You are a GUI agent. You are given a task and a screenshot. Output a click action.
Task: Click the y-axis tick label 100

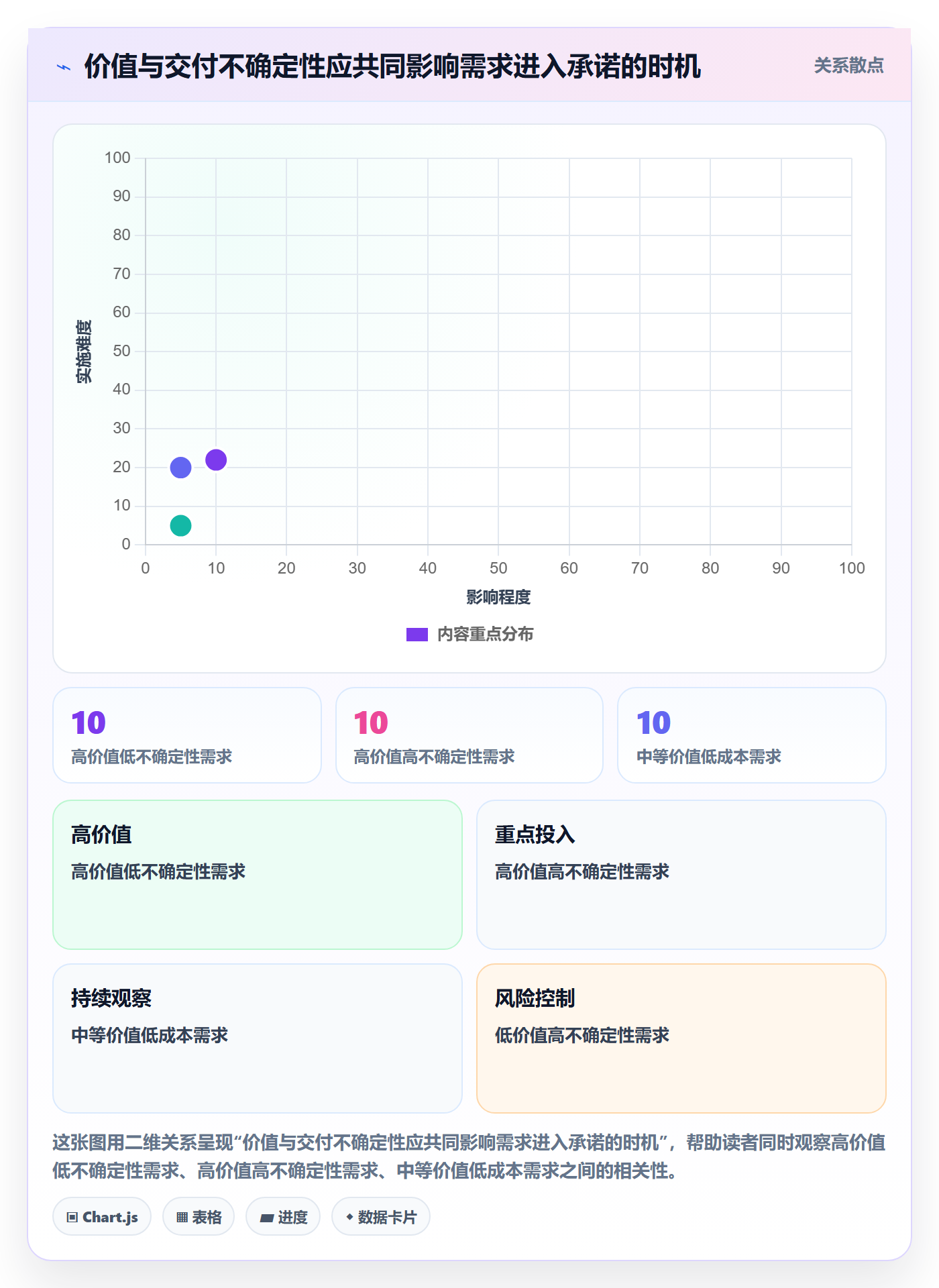pos(117,158)
